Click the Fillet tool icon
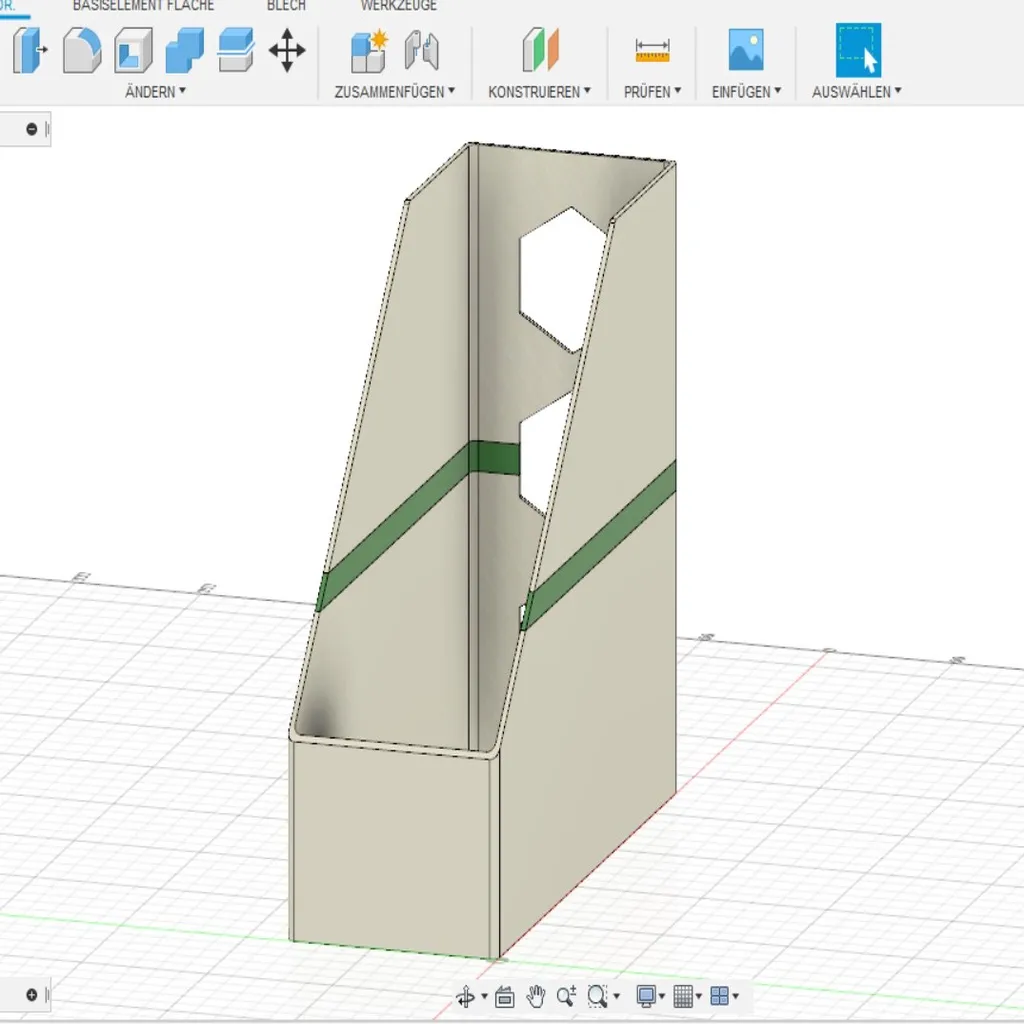 pos(82,49)
